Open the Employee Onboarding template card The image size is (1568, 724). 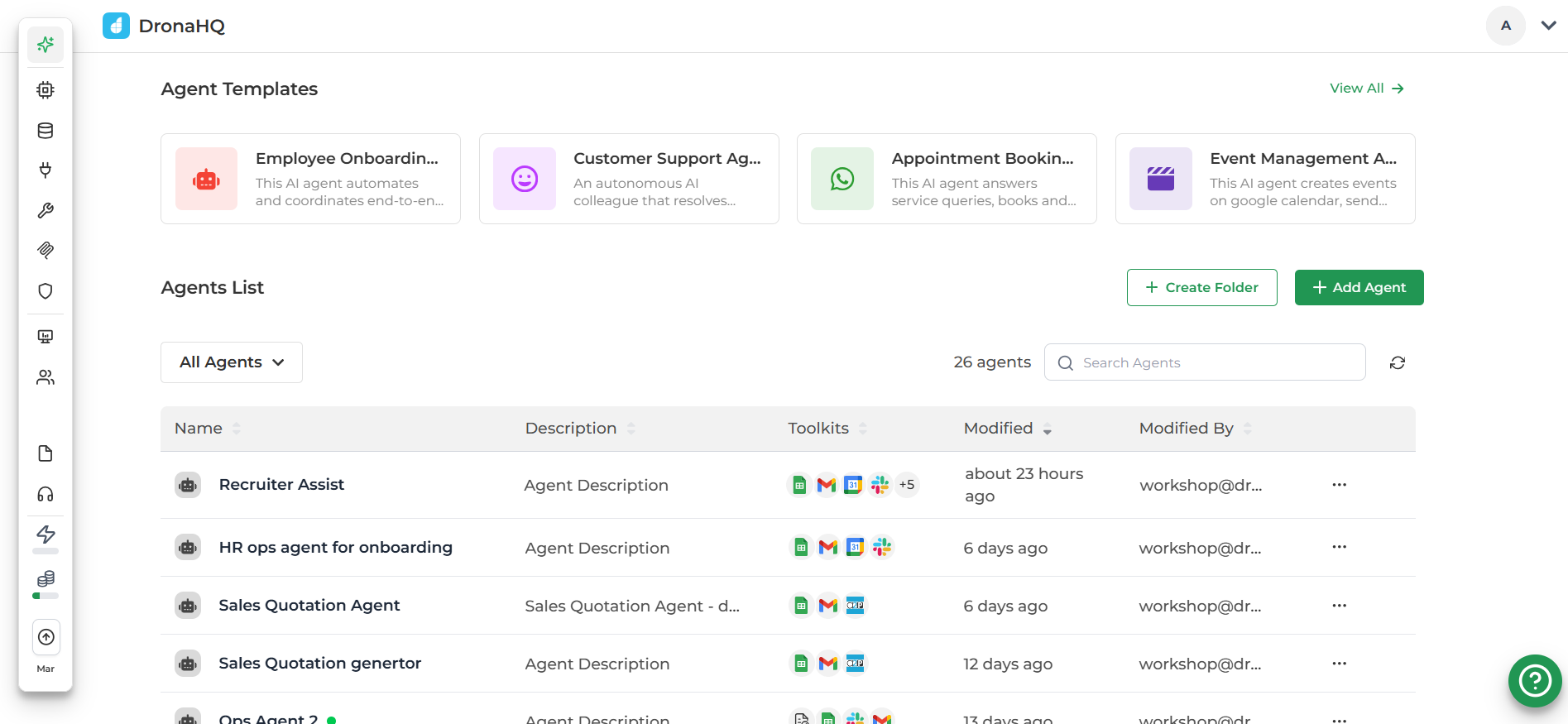(310, 179)
